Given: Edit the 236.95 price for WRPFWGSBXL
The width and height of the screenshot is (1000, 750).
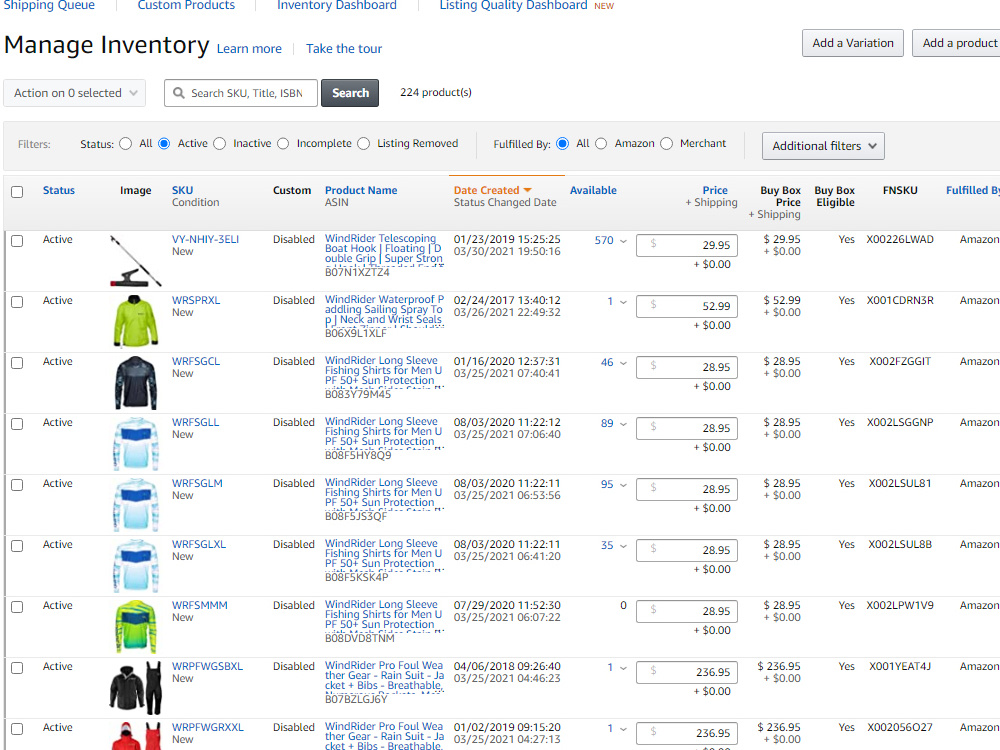Looking at the screenshot, I should tap(687, 672).
